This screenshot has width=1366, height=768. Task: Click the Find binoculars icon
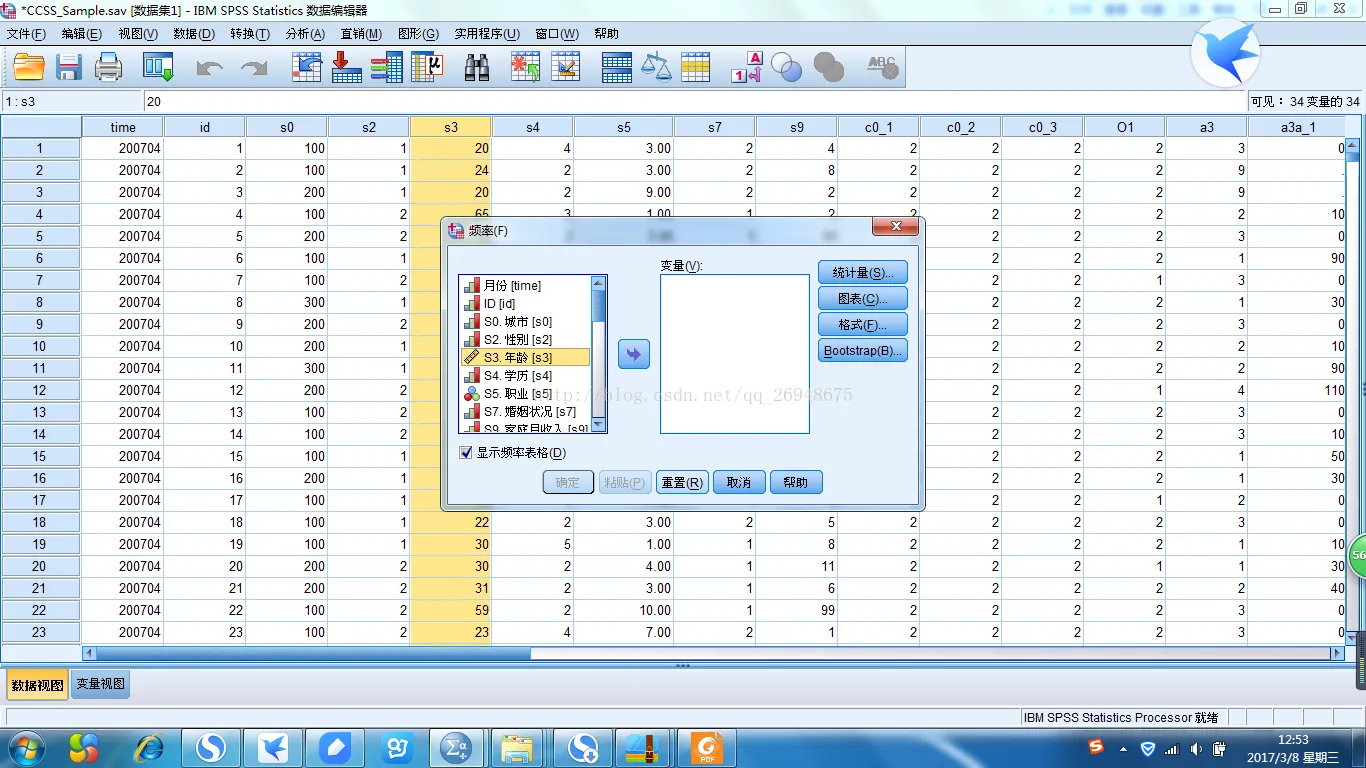point(477,67)
